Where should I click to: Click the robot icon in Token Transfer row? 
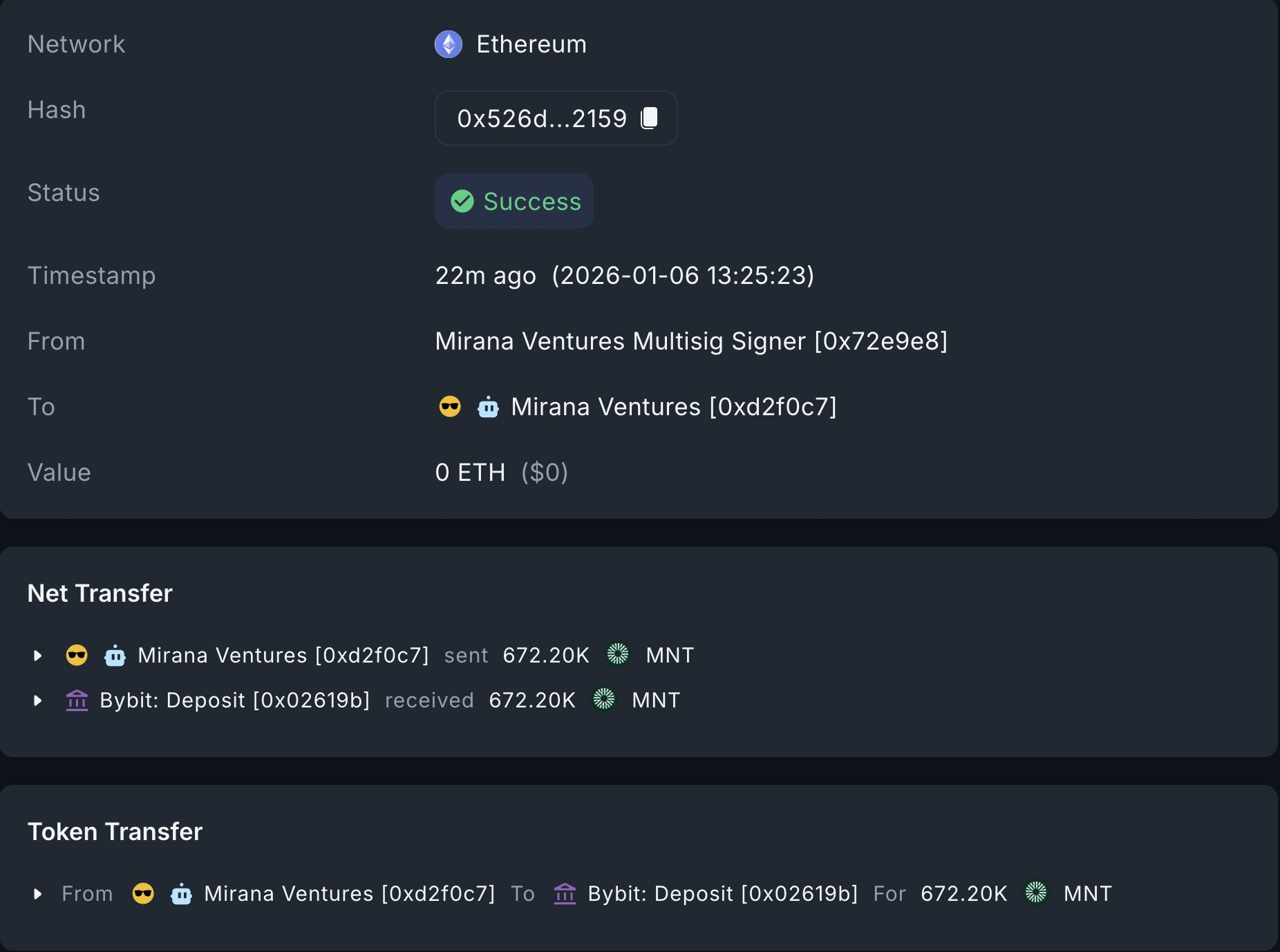pyautogui.click(x=181, y=893)
